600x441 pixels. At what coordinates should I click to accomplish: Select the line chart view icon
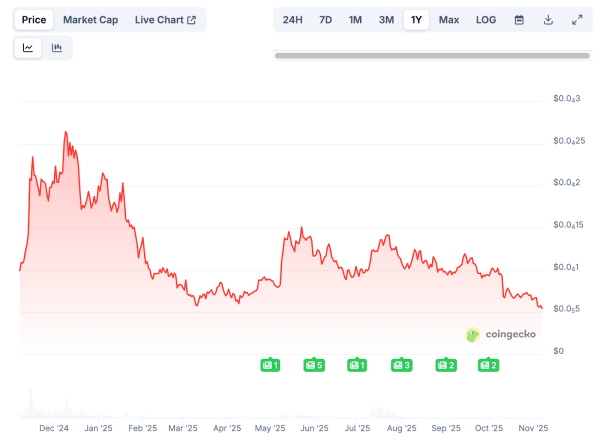[x=28, y=47]
